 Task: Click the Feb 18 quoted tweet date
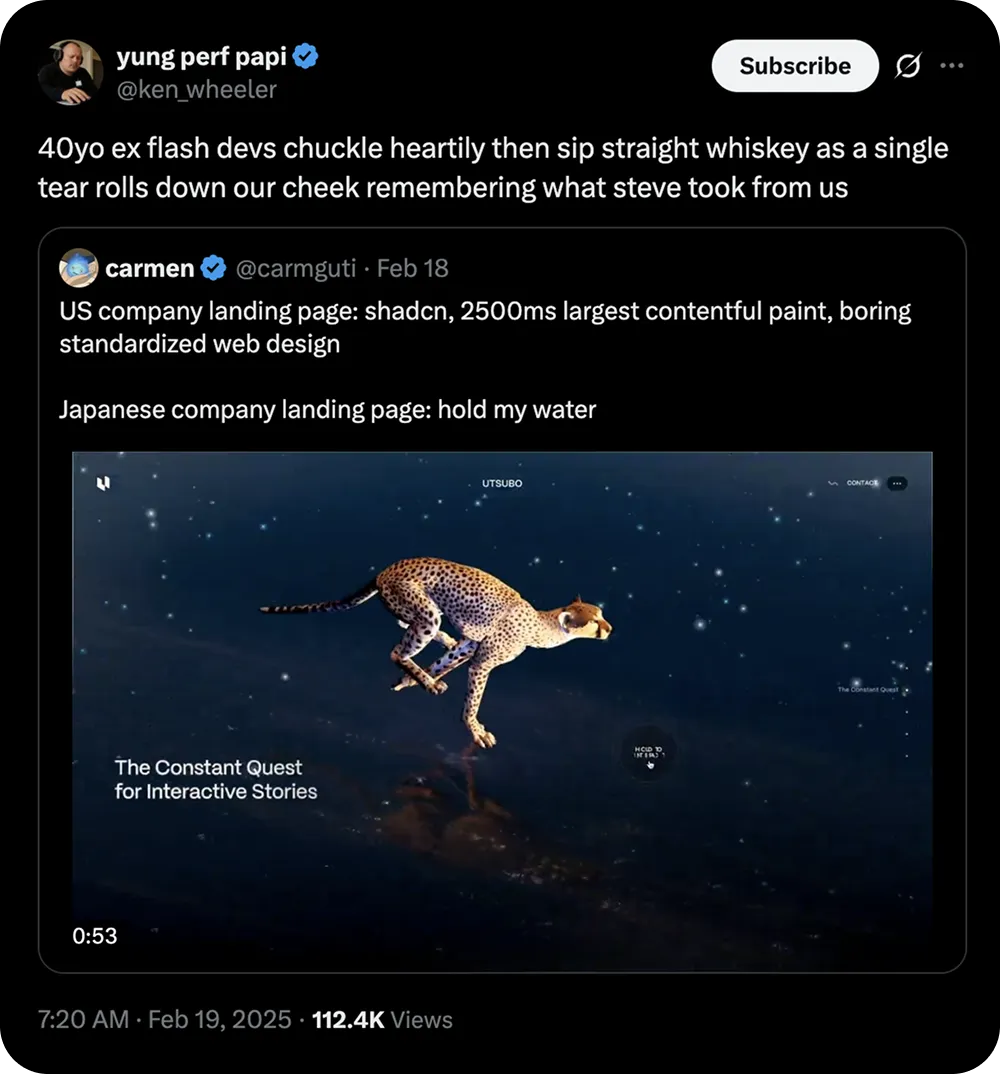(413, 268)
